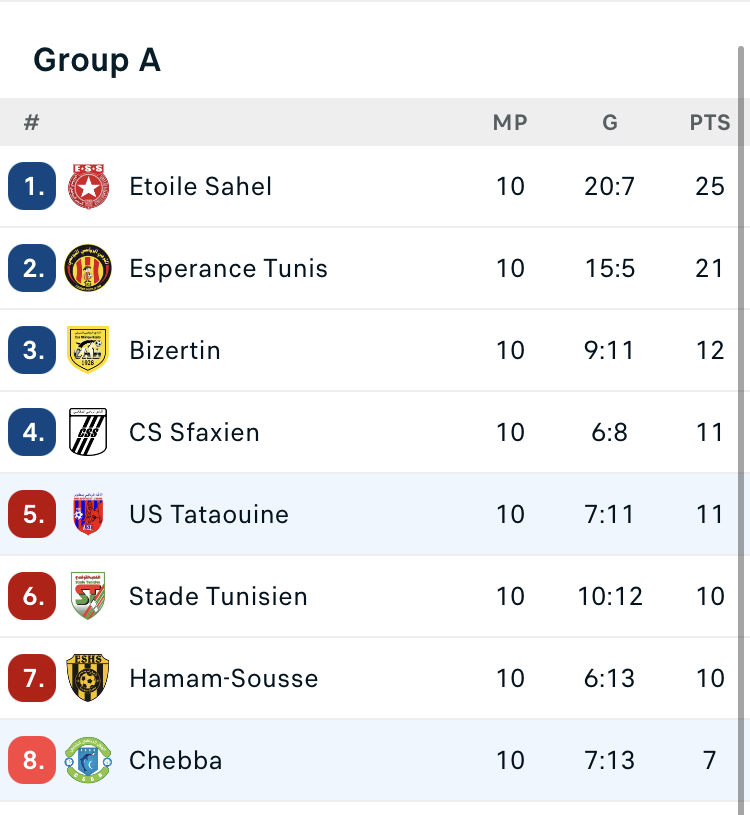Click the Chebba green circular logo
The image size is (750, 815).
88,760
